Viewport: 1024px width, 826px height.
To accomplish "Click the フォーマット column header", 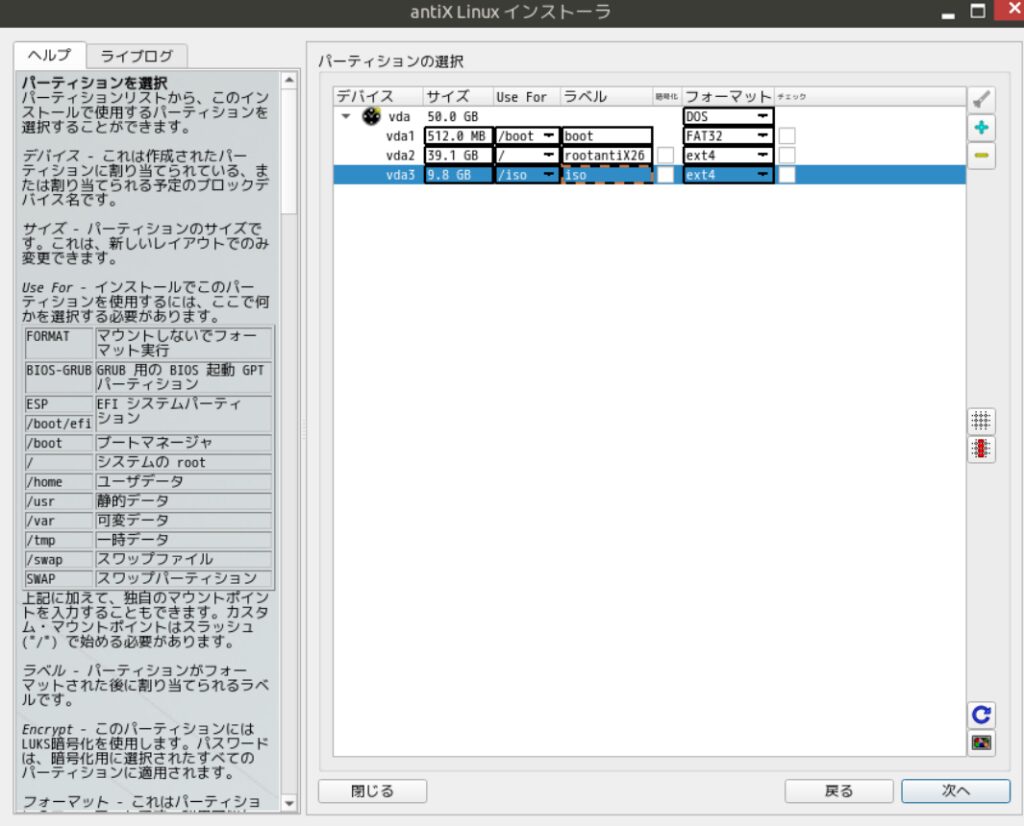I will [x=728, y=97].
